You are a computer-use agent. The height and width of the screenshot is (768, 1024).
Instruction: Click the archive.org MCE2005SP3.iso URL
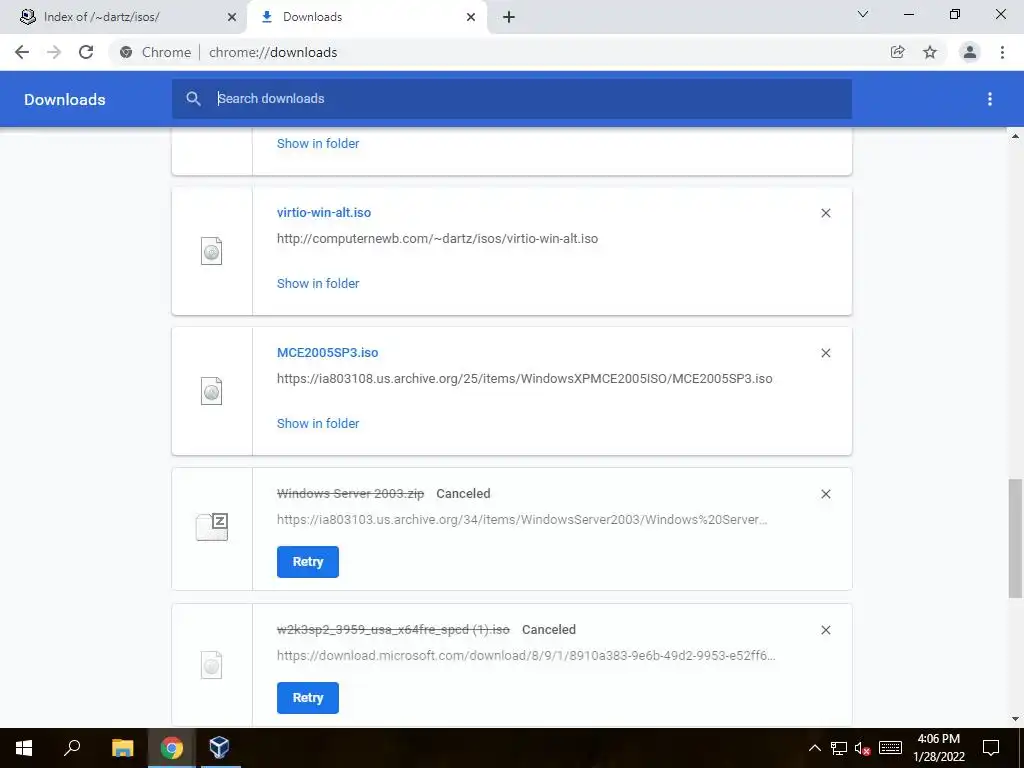tap(524, 379)
